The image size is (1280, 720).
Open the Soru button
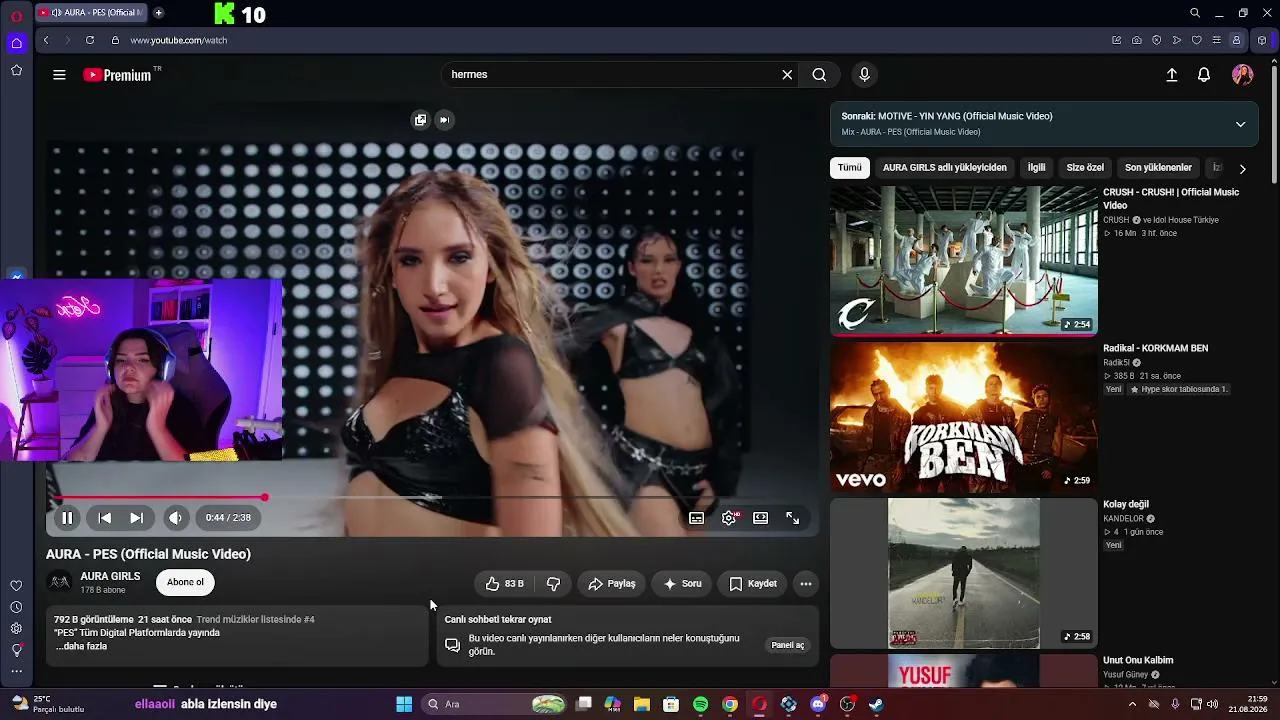(682, 584)
